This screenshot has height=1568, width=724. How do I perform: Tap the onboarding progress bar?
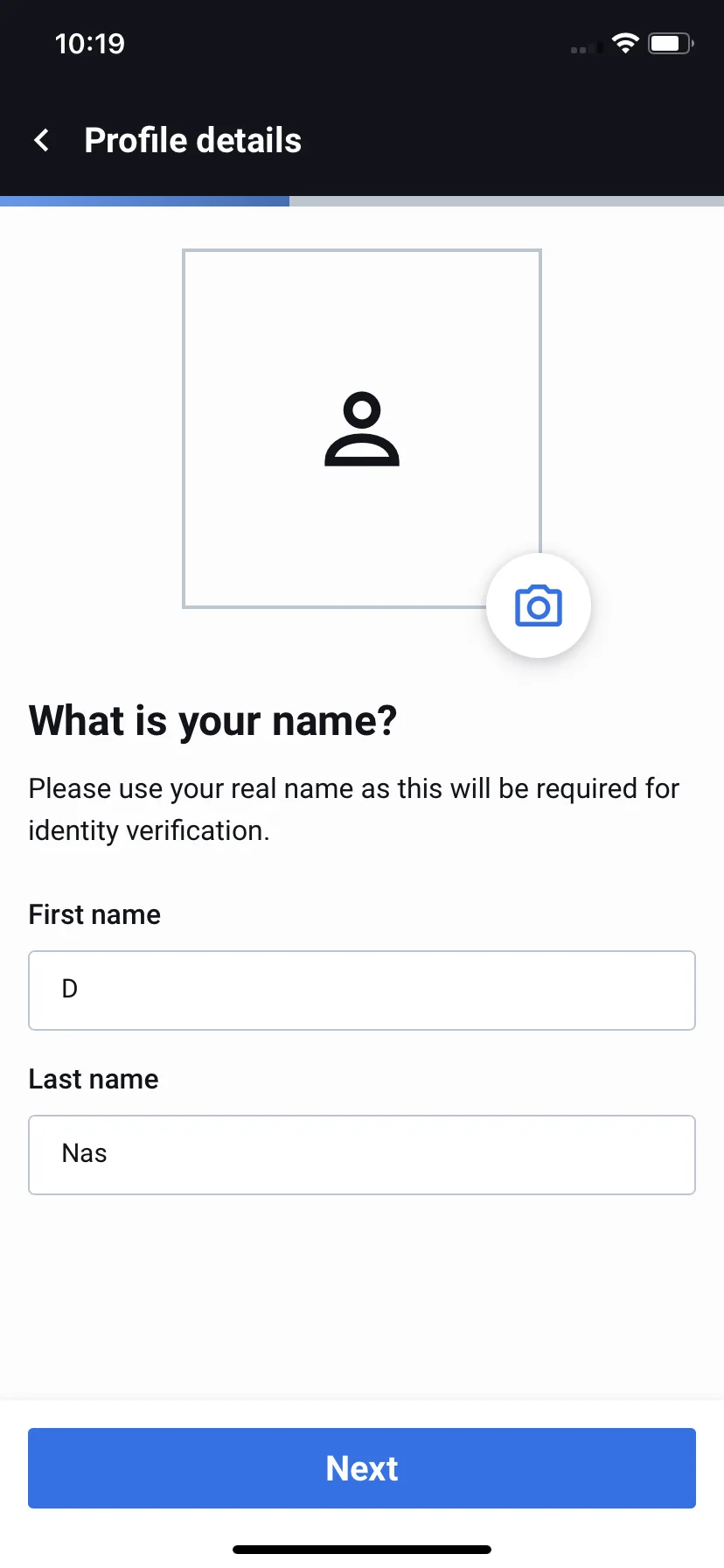(362, 201)
